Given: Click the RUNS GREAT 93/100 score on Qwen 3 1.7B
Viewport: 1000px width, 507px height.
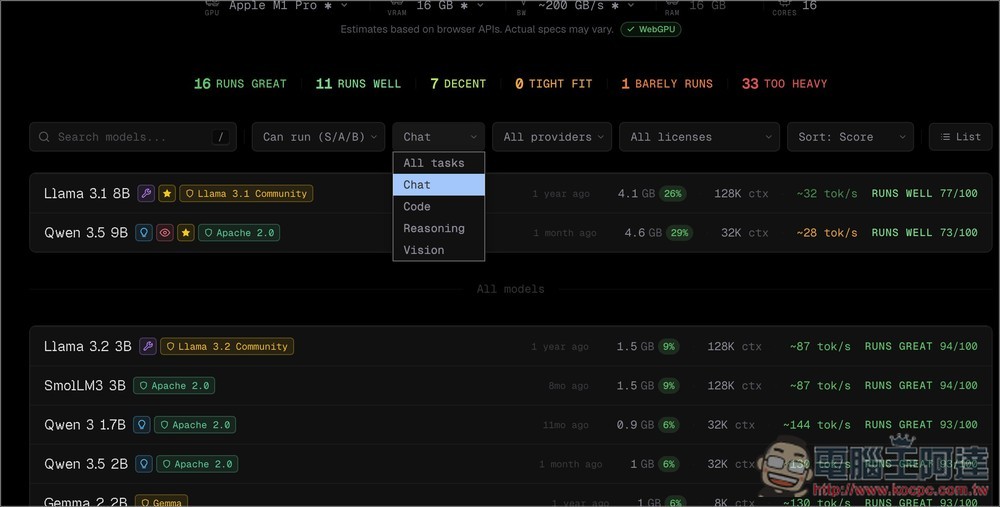Looking at the screenshot, I should [921, 425].
